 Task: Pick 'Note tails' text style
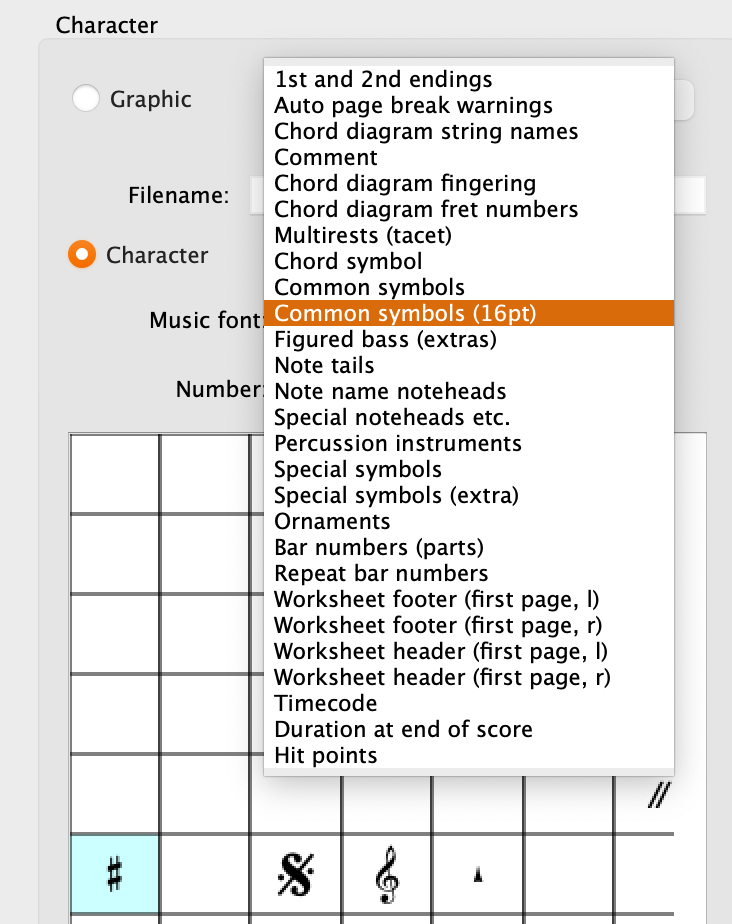[326, 366]
